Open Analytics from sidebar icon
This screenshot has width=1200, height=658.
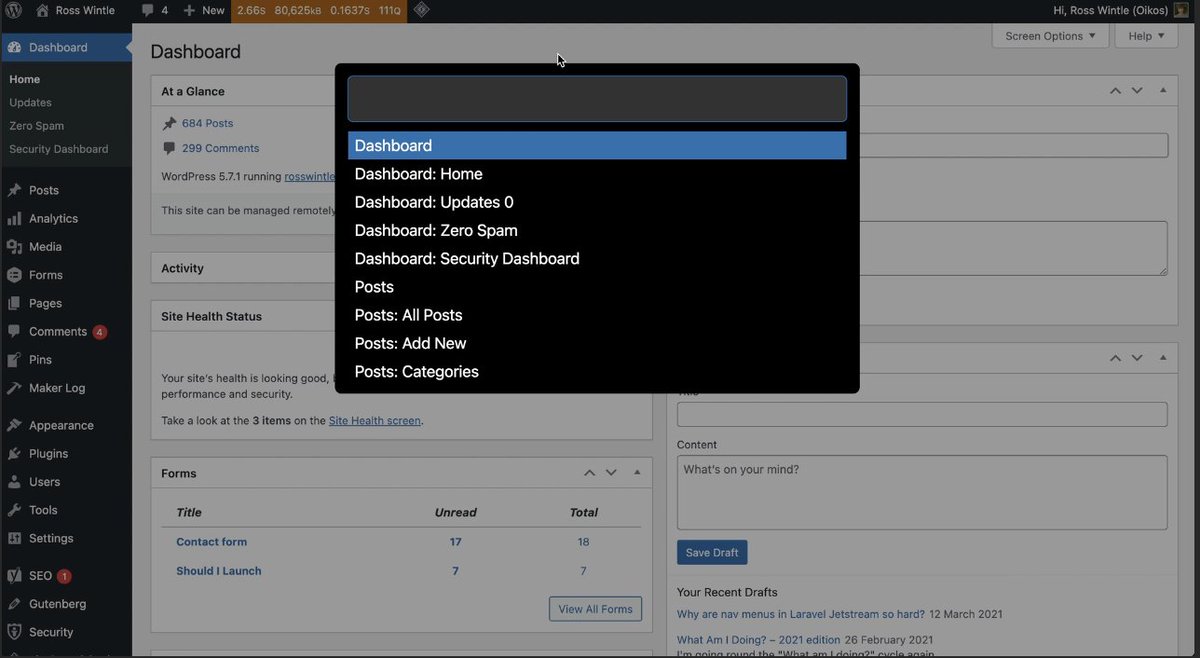14,218
